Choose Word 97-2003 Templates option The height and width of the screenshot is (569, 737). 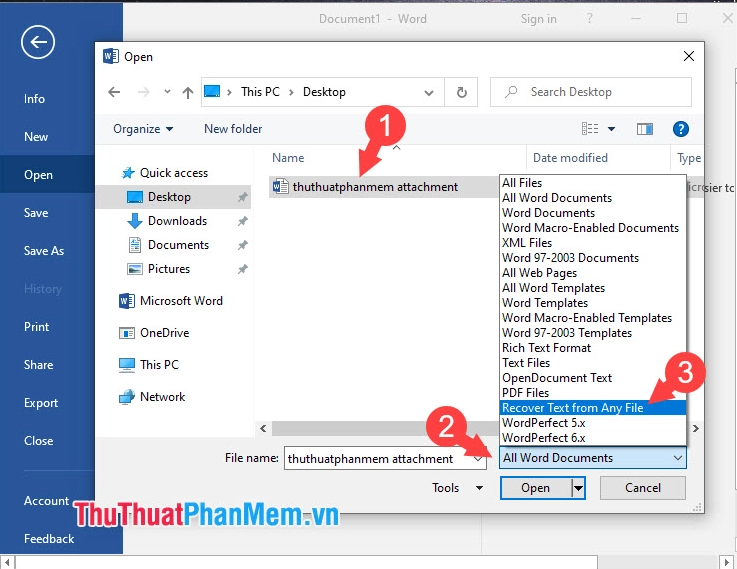pos(592,333)
